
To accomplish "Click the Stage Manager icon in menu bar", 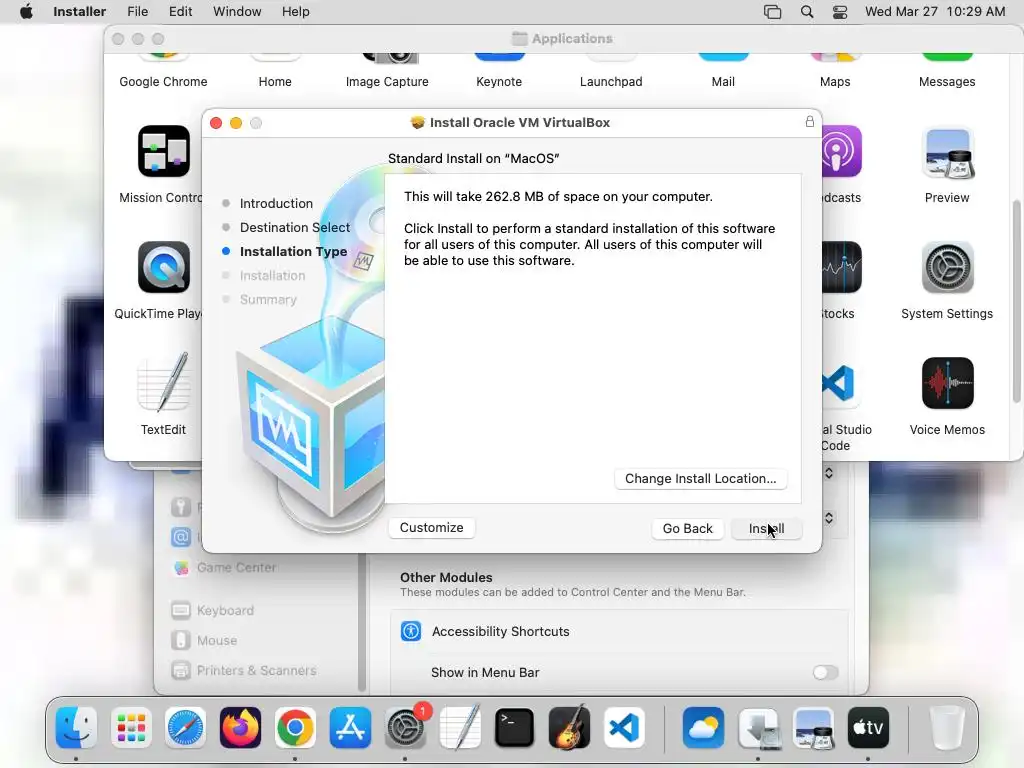I will pos(773,12).
